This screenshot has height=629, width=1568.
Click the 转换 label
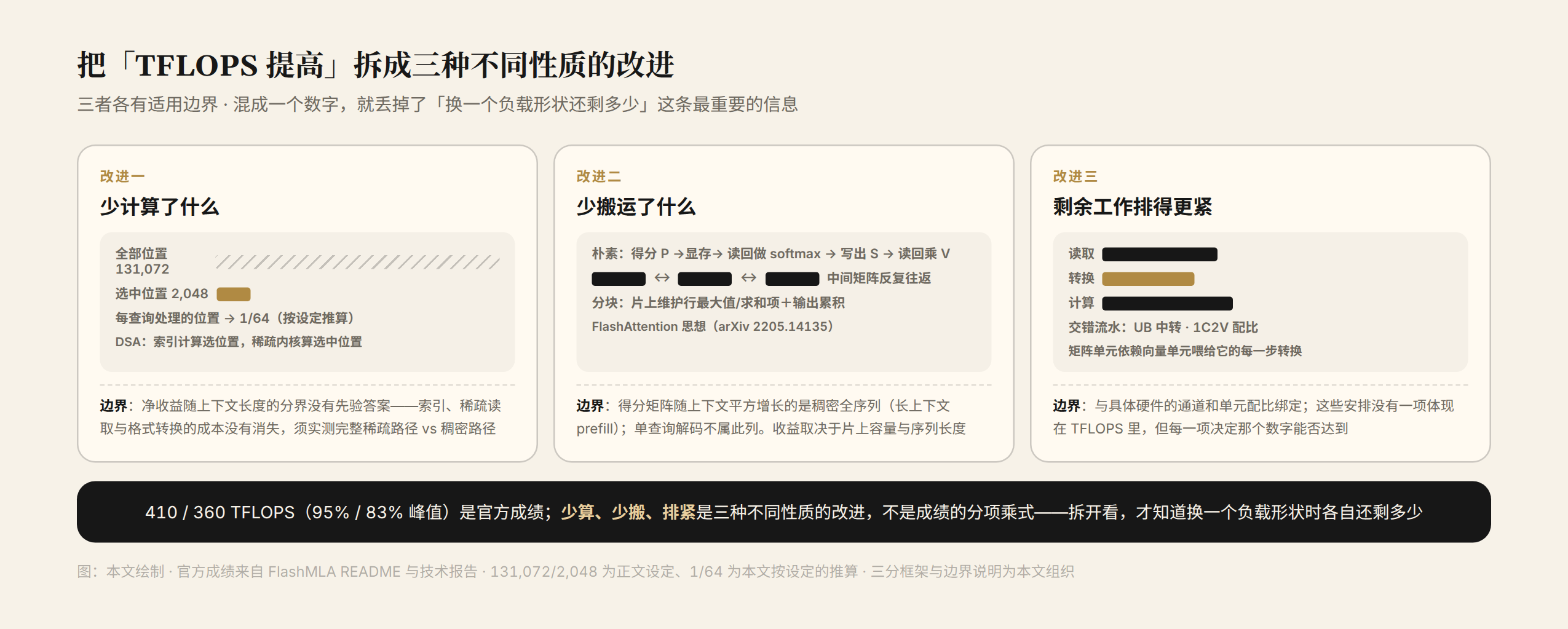tap(1082, 278)
